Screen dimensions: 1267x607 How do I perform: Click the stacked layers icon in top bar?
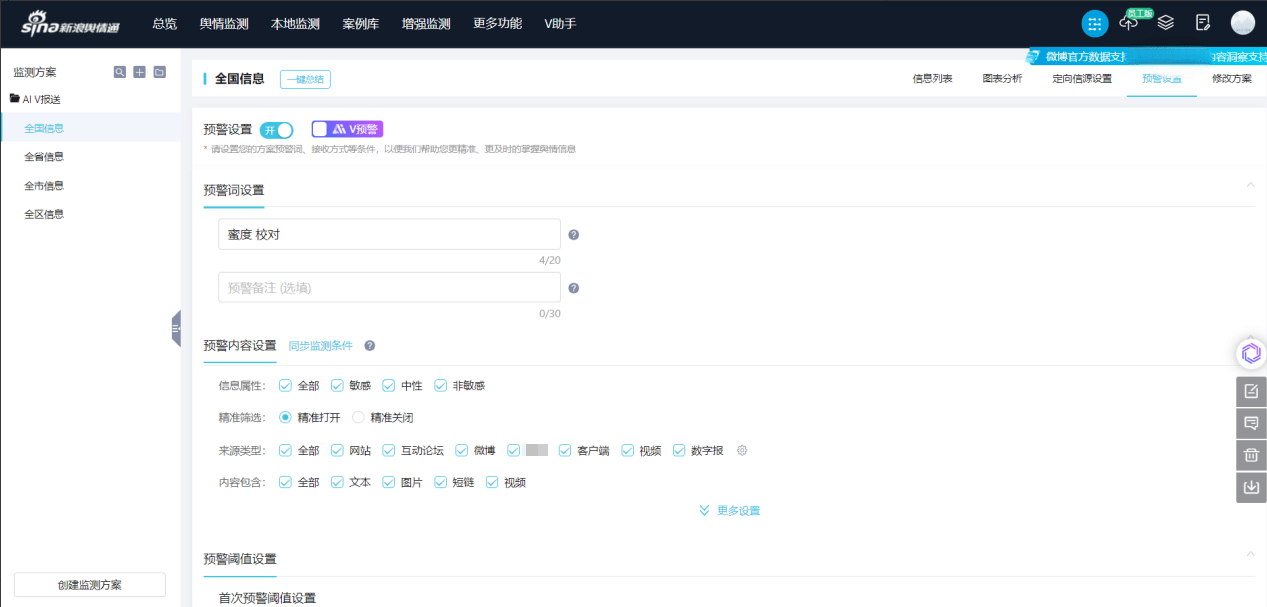(1166, 23)
